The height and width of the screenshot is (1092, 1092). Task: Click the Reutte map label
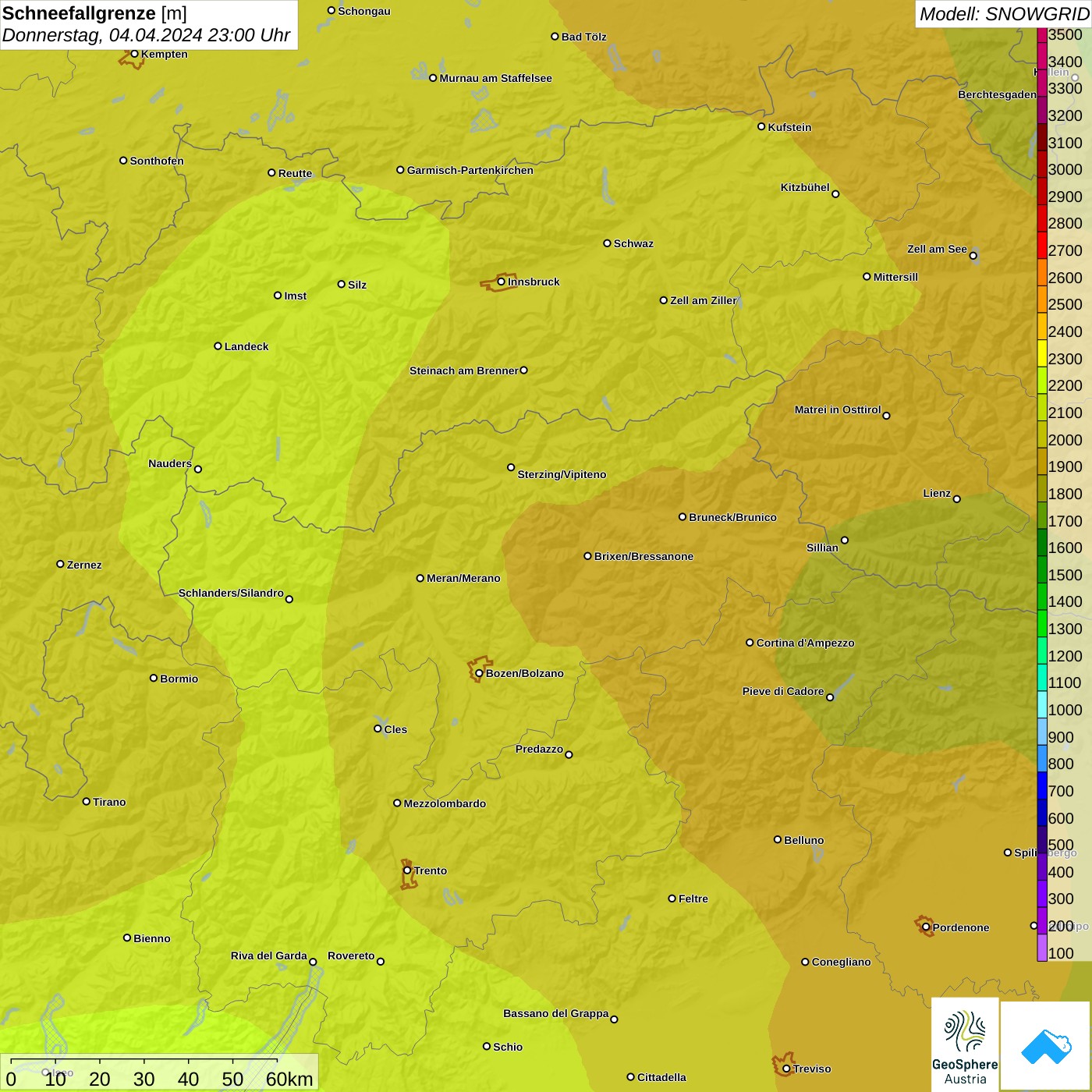click(x=296, y=173)
